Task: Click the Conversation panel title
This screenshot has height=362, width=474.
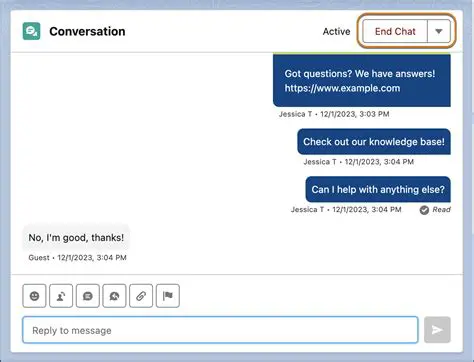Action: [x=87, y=31]
